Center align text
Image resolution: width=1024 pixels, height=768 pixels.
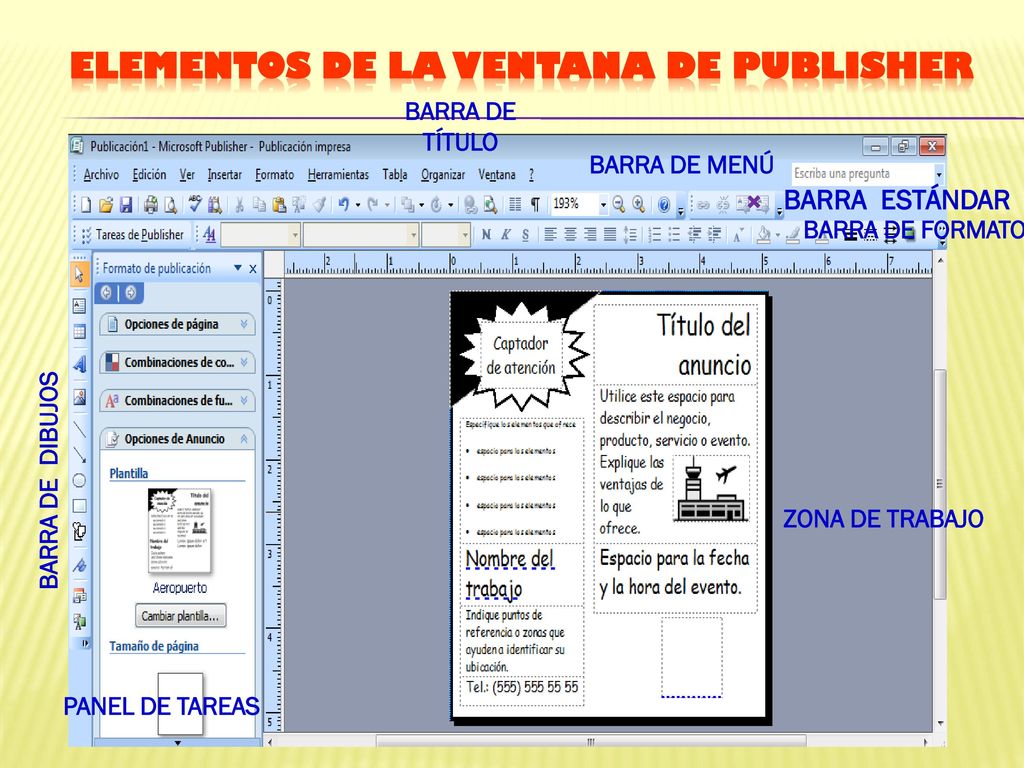pos(570,234)
